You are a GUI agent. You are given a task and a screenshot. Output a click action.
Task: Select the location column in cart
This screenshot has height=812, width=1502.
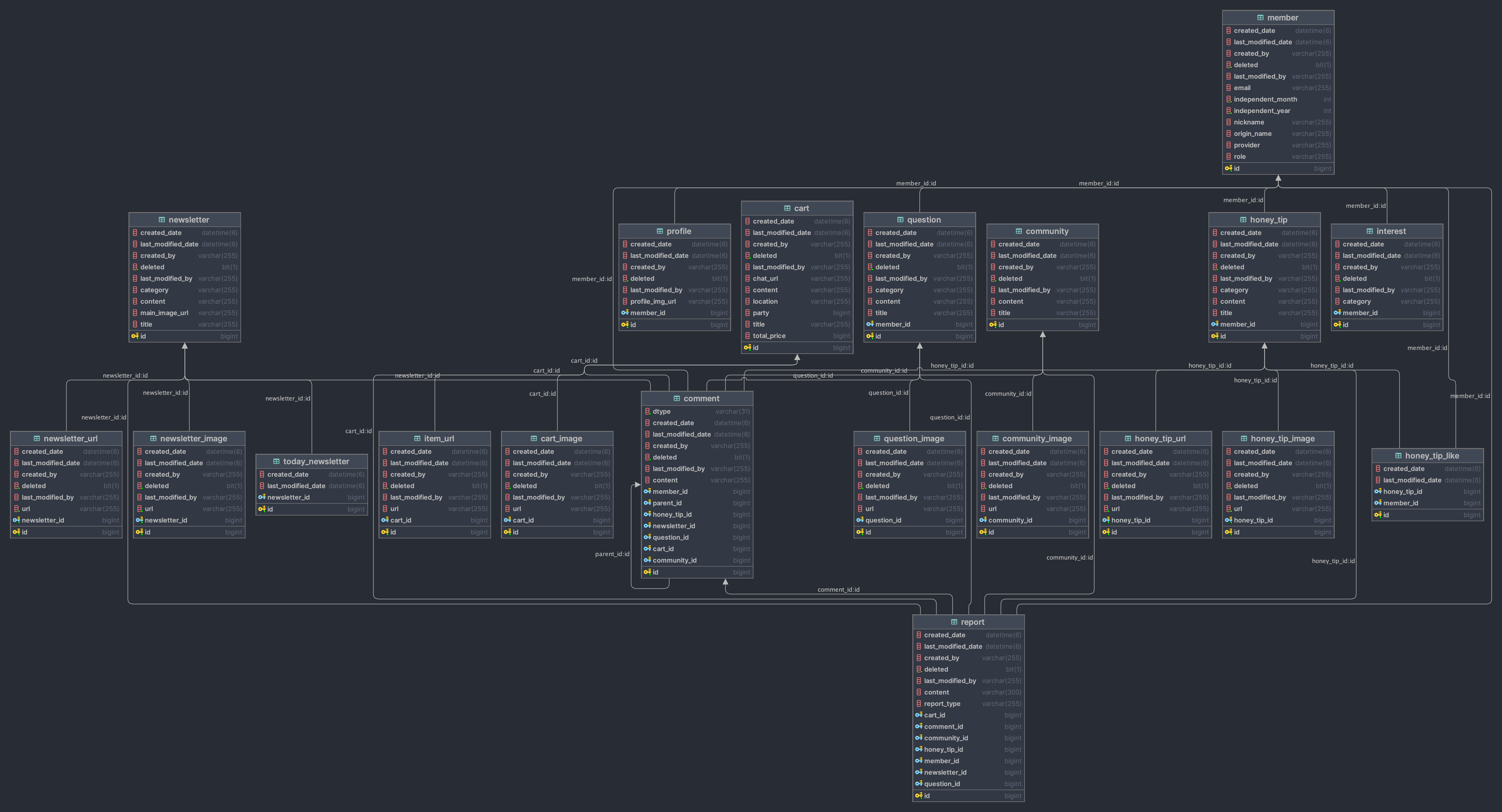797,302
